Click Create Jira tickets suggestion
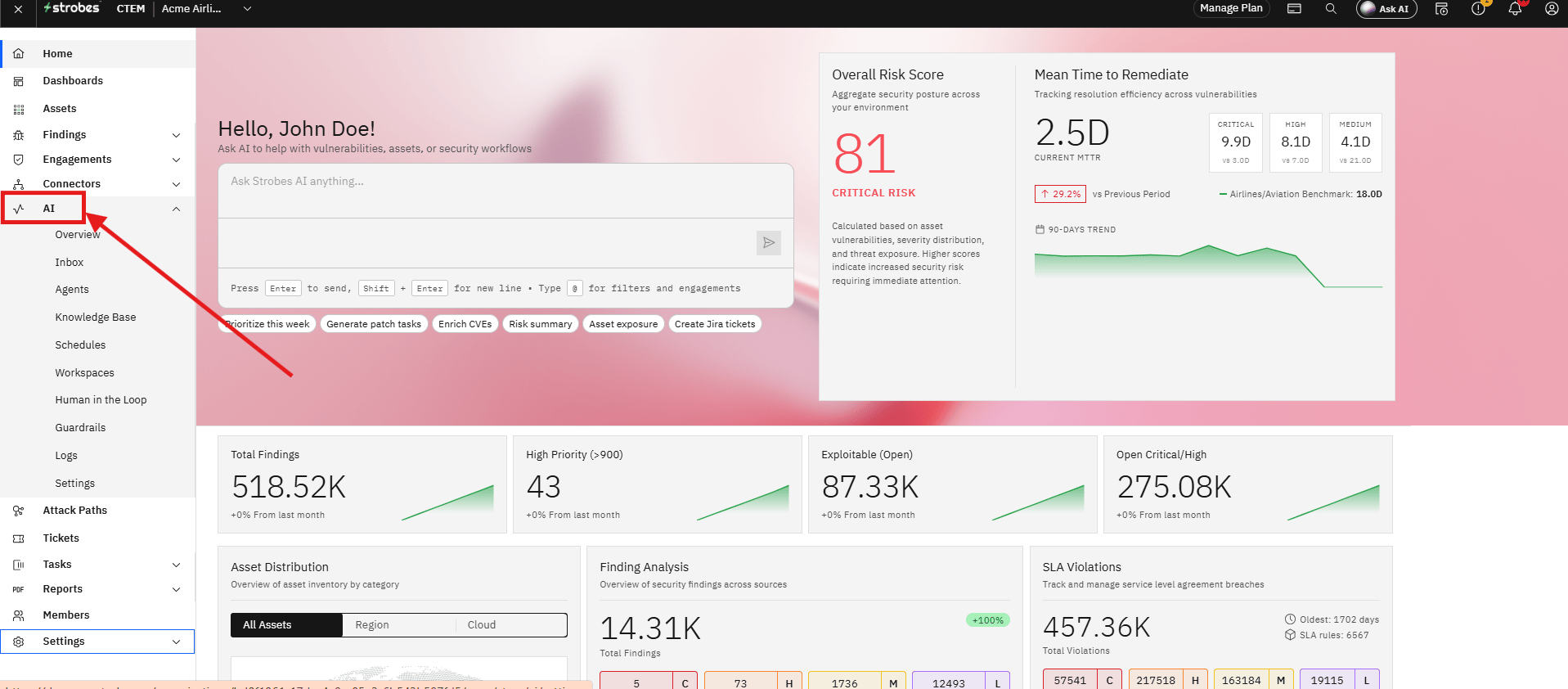 [715, 324]
